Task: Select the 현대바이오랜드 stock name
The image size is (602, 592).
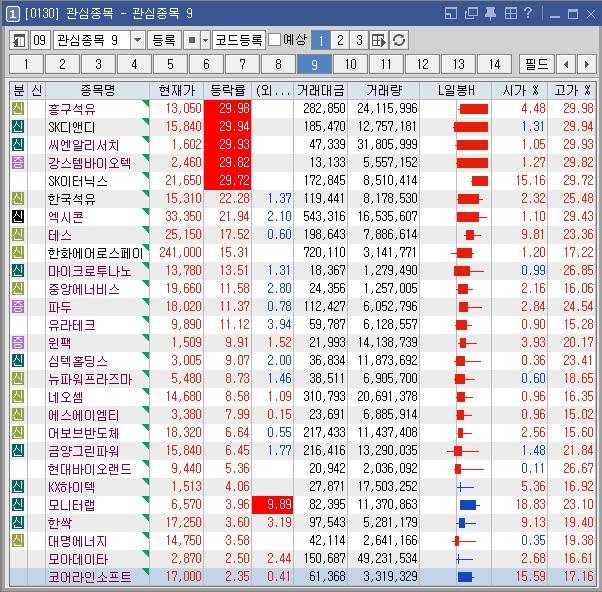Action: pyautogui.click(x=90, y=469)
